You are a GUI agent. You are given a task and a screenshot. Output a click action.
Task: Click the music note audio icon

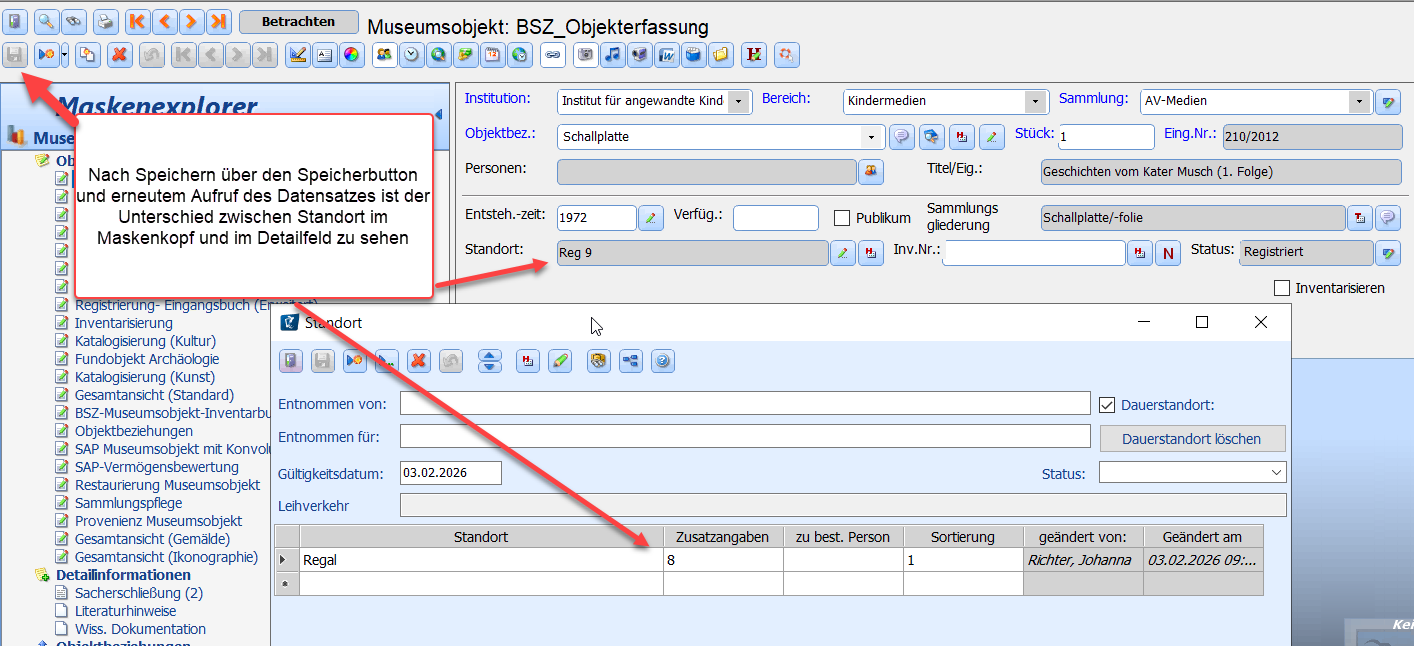point(612,55)
